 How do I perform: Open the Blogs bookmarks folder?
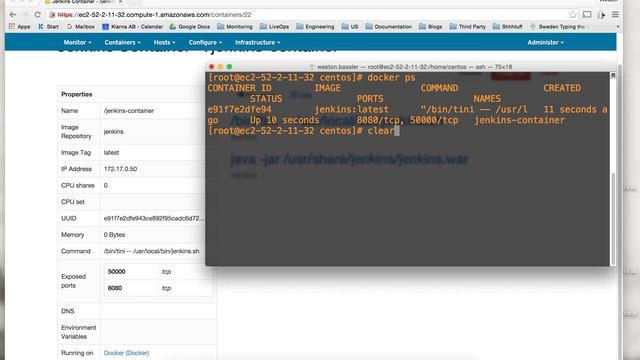coord(431,27)
